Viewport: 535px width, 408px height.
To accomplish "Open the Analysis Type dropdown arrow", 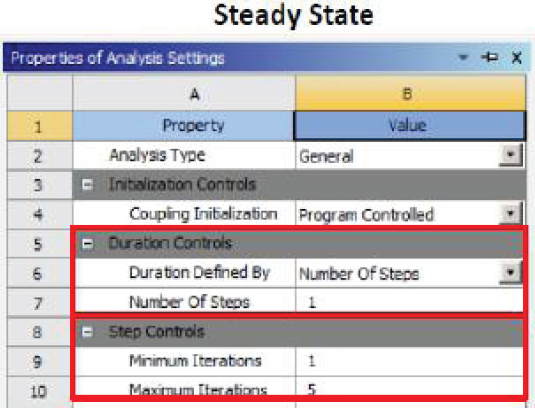I will [x=510, y=155].
